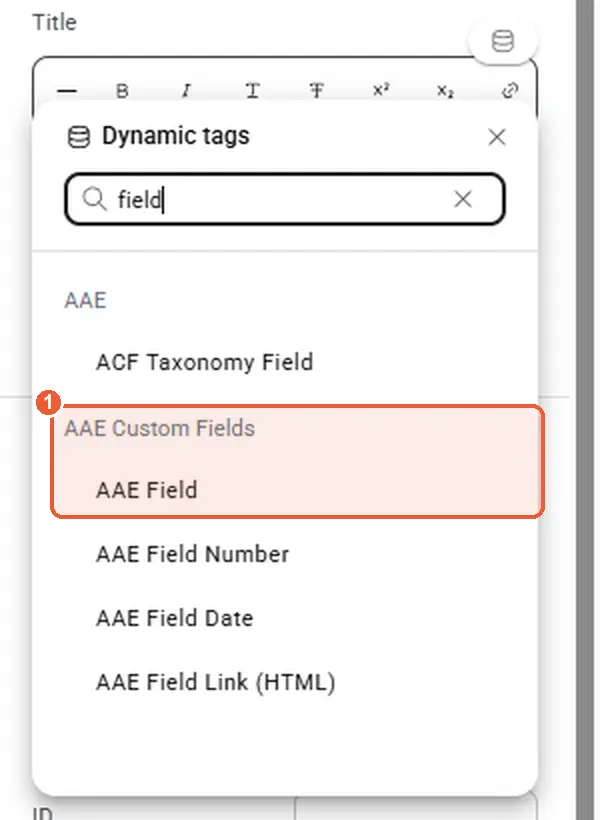Click the minus icon in editor toolbar
This screenshot has height=820, width=600.
[x=67, y=91]
